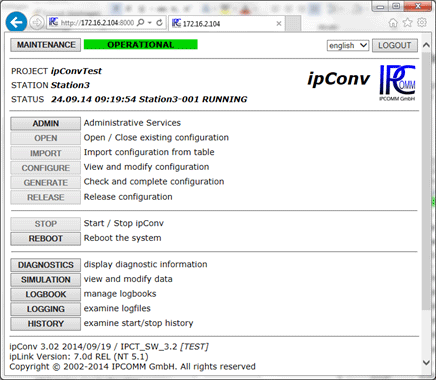Open favorites with the star icon
436x380 pixels.
coord(407,23)
